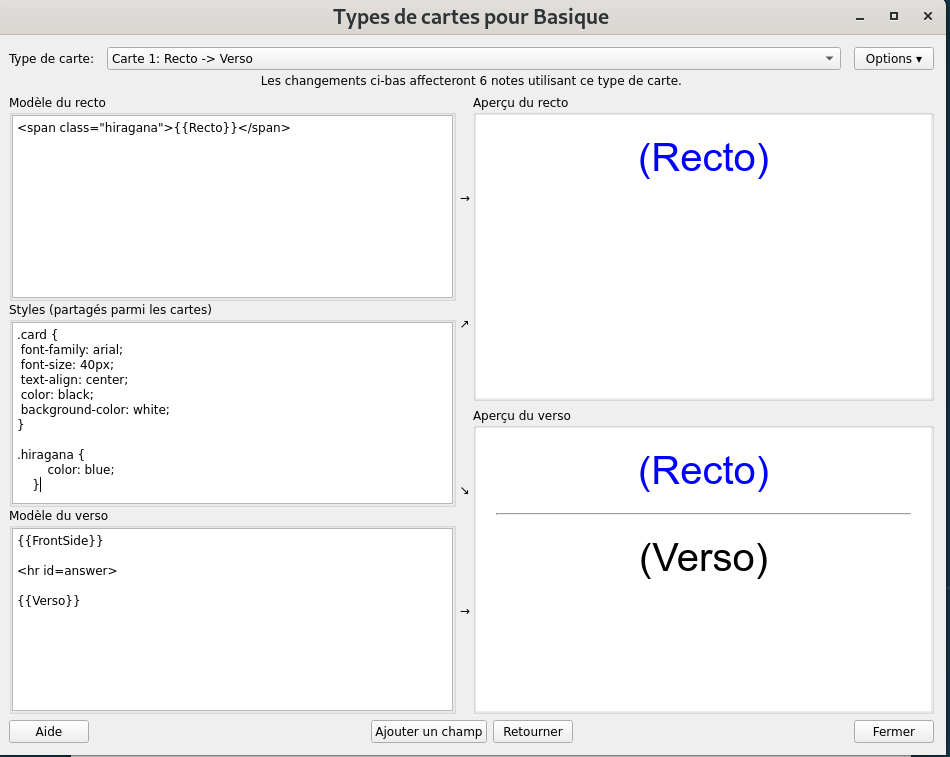Expand the Options menu button
The height and width of the screenshot is (757, 950).
click(x=893, y=59)
